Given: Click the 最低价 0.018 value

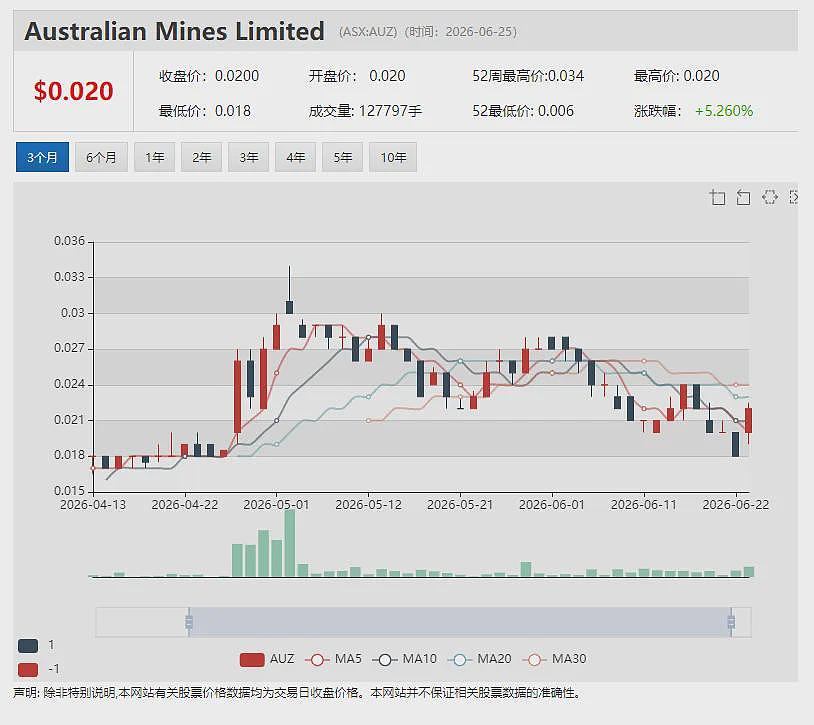Looking at the screenshot, I should point(233,111).
